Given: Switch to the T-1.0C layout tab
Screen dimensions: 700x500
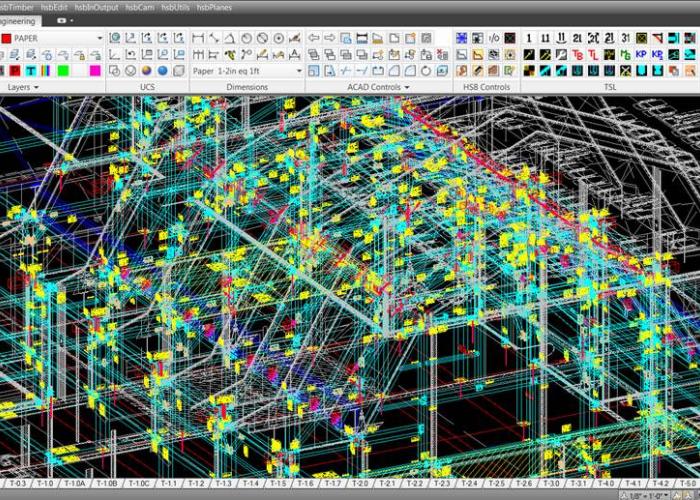Looking at the screenshot, I should [139, 483].
